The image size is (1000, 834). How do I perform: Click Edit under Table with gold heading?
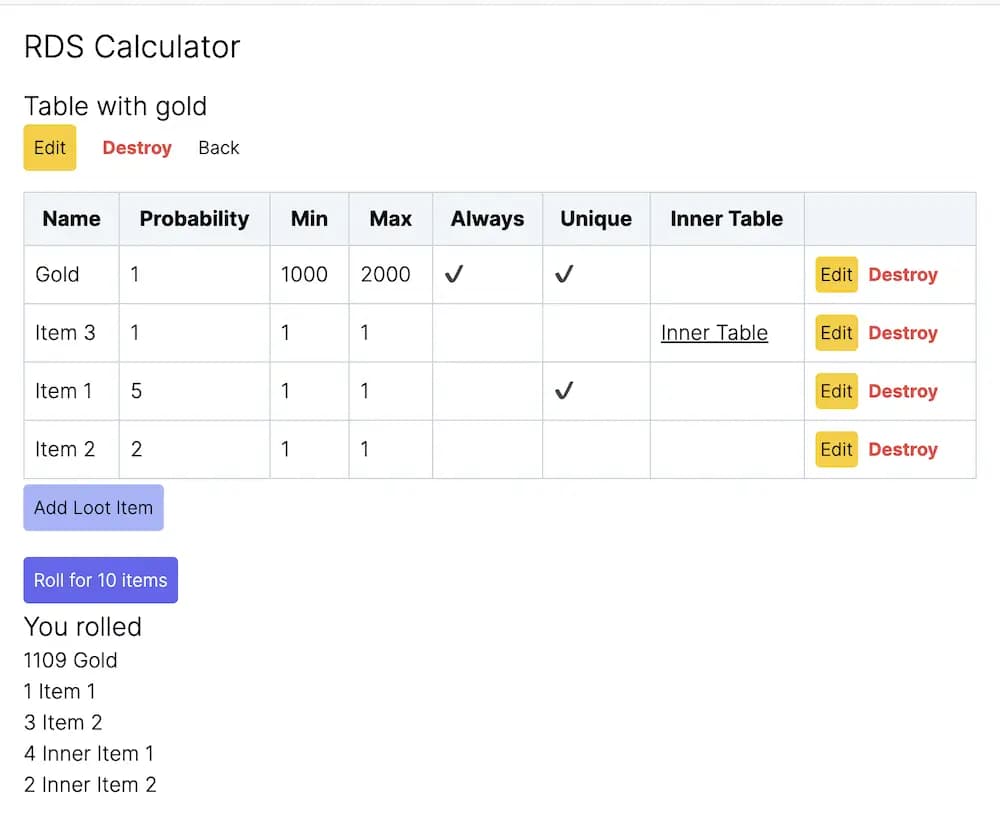[49, 147]
